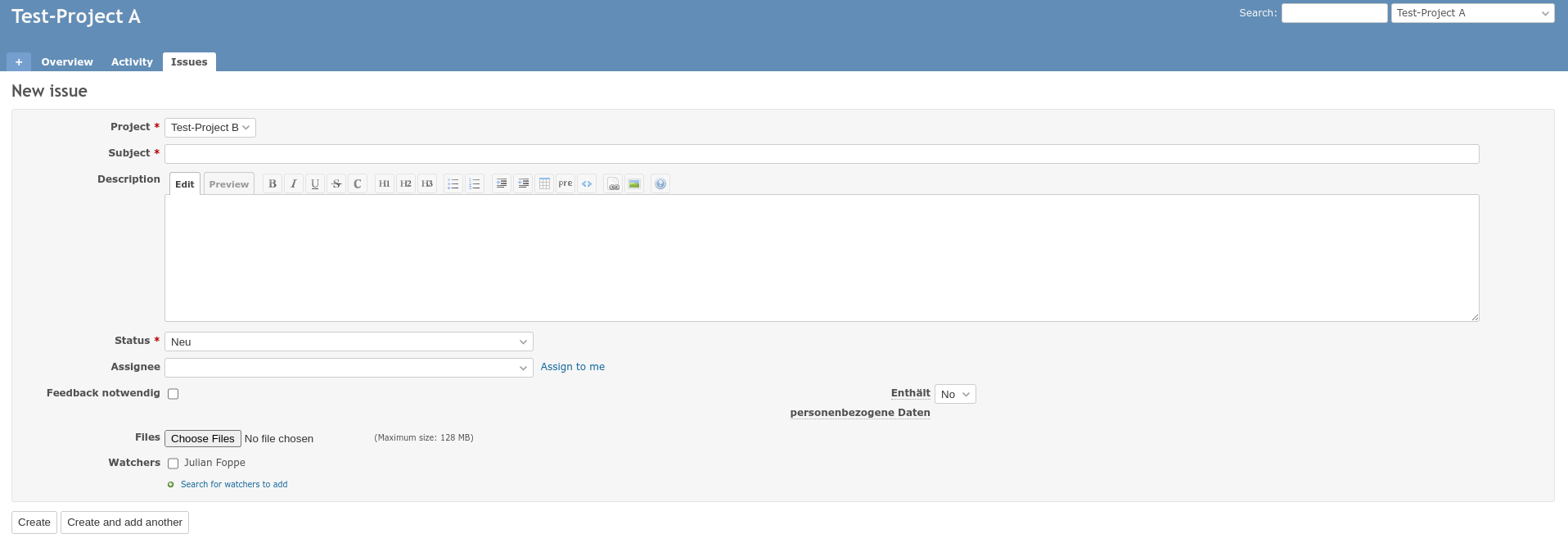The image size is (1568, 543).
Task: Focus the Subject input field
Action: [822, 154]
